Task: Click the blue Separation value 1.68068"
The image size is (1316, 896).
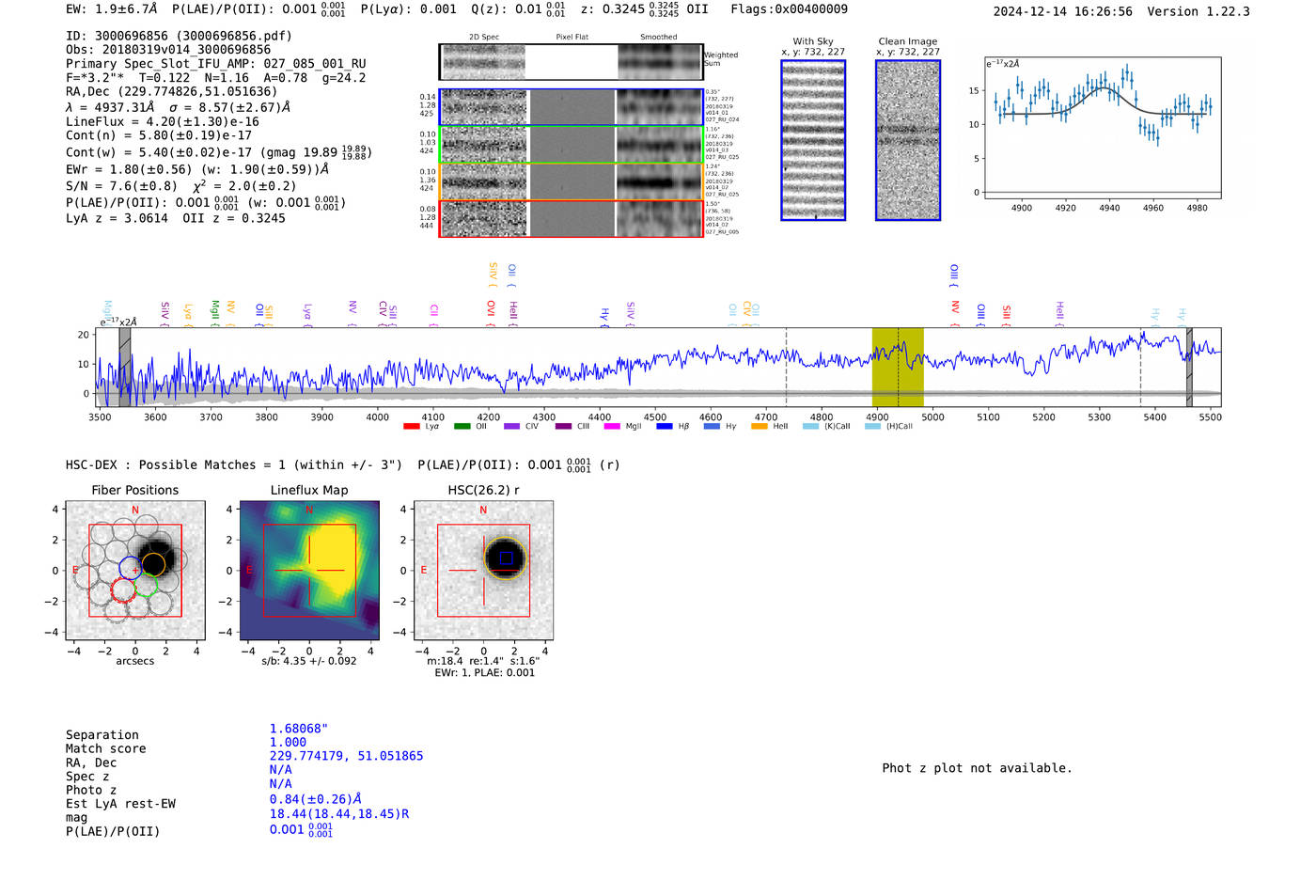Action: pos(299,729)
